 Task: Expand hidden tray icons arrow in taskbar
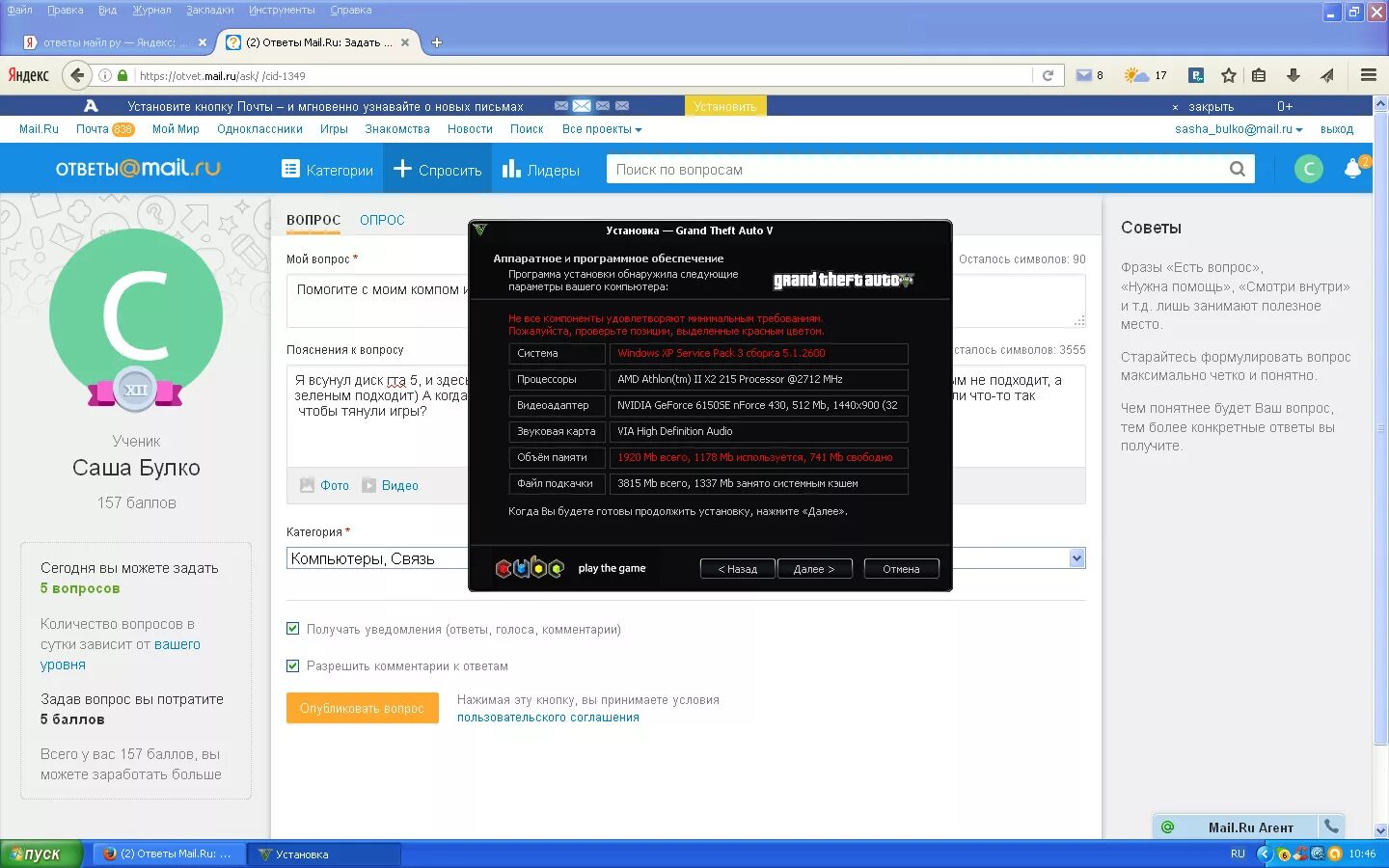(x=1265, y=854)
